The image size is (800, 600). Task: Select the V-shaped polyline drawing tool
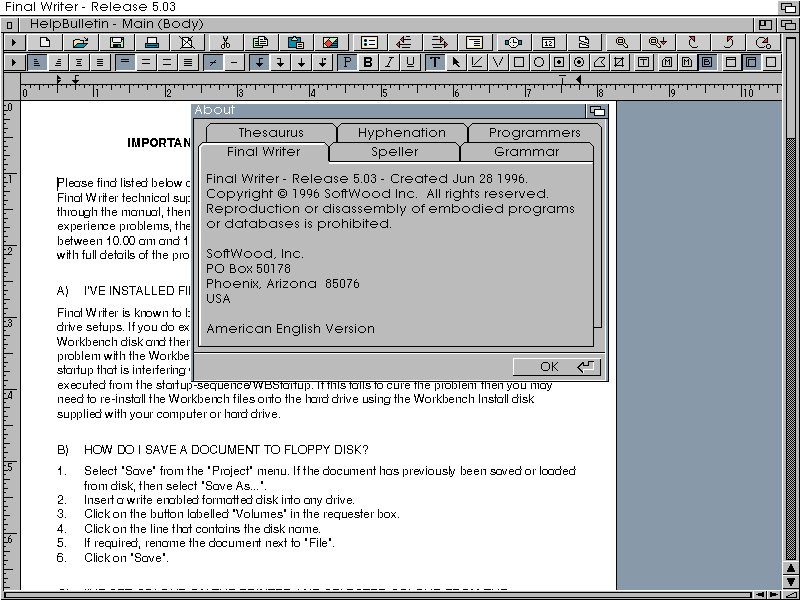498,62
